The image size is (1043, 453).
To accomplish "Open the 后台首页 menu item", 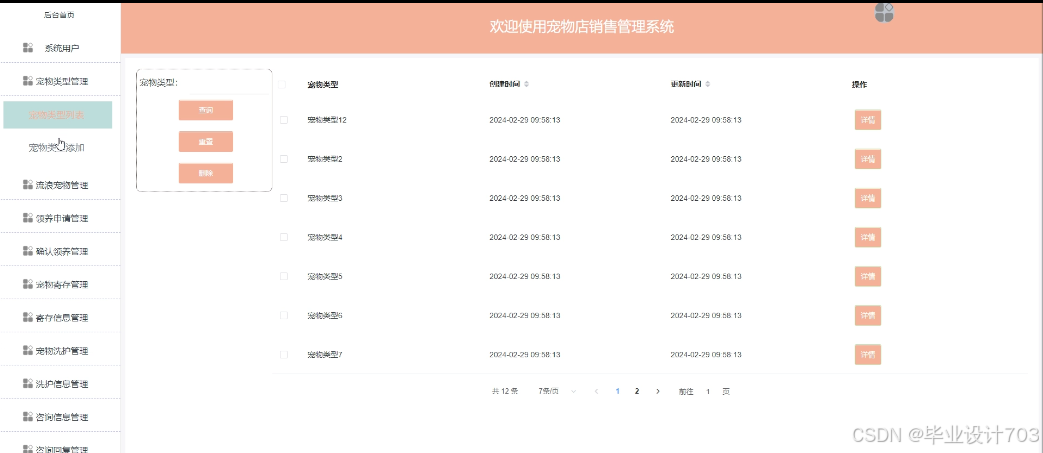I will pyautogui.click(x=59, y=15).
